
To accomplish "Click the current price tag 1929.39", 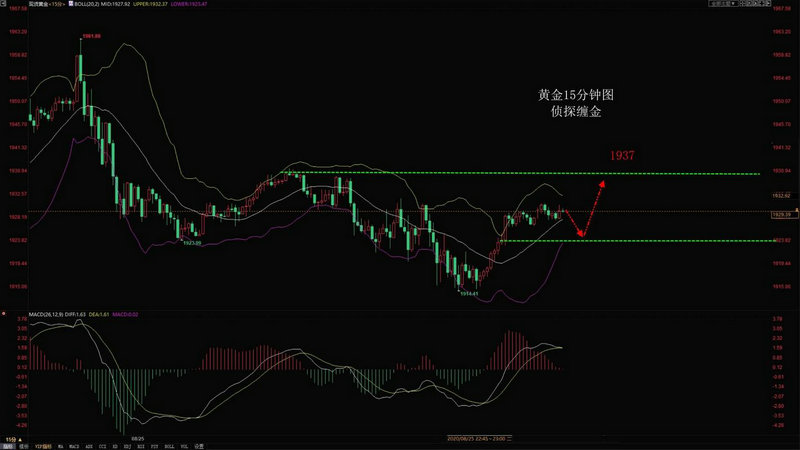I will point(784,215).
